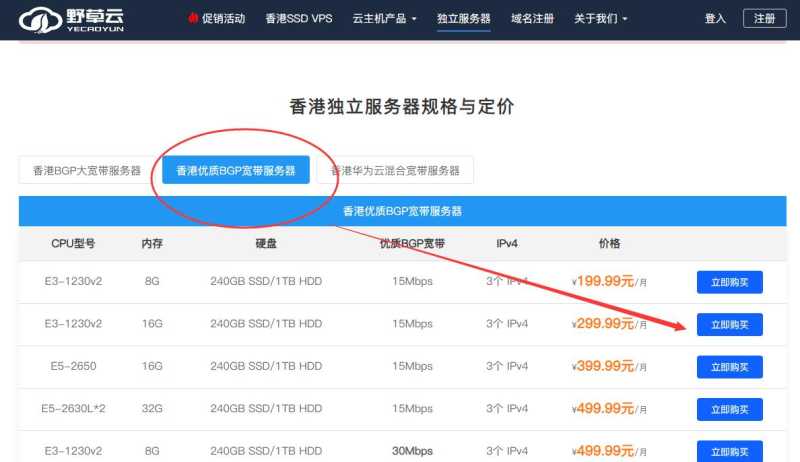
Task: Expand the 关于我们 dropdown menu
Action: 601,19
